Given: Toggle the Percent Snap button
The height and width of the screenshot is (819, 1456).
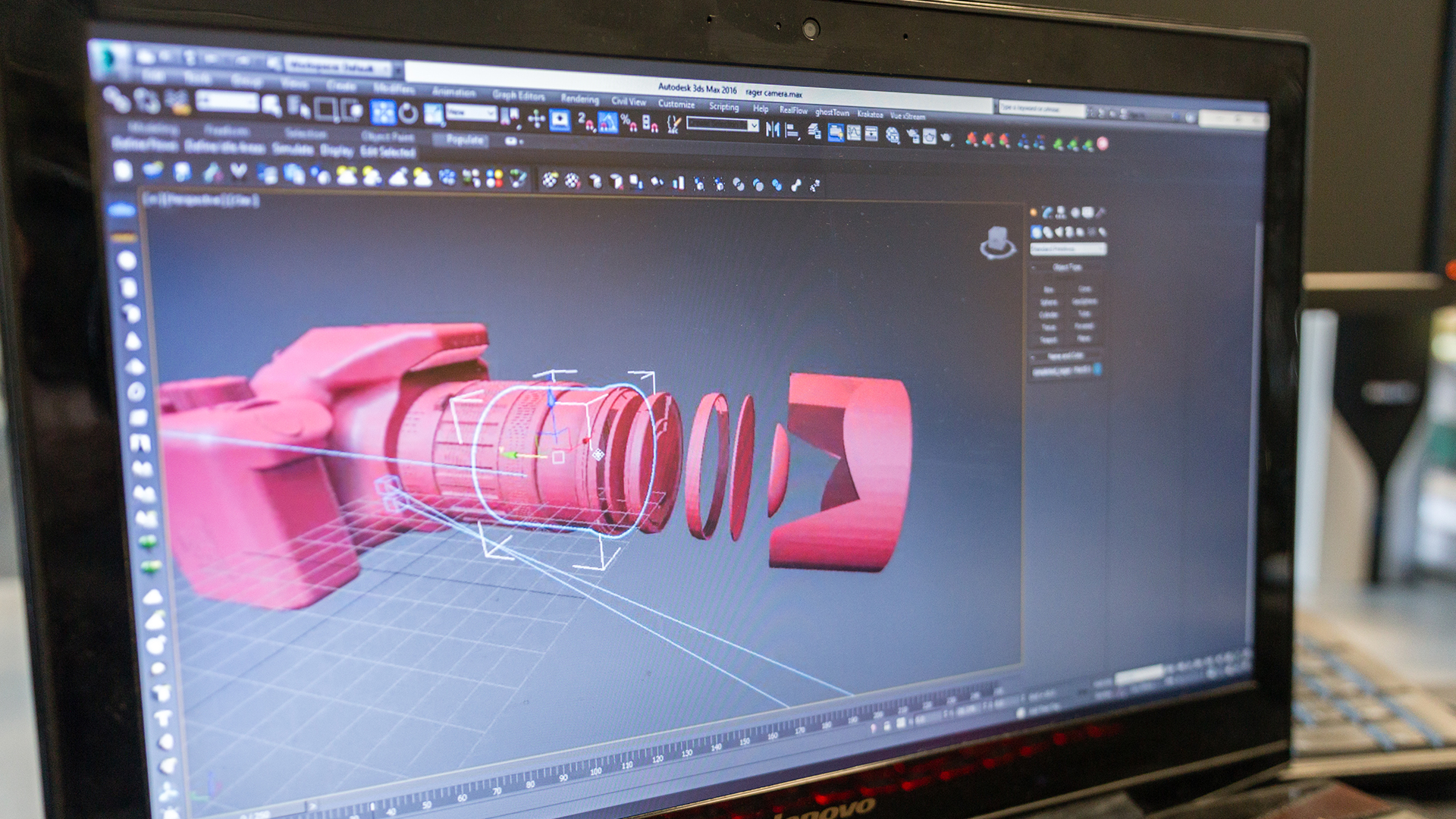Looking at the screenshot, I should tap(628, 123).
